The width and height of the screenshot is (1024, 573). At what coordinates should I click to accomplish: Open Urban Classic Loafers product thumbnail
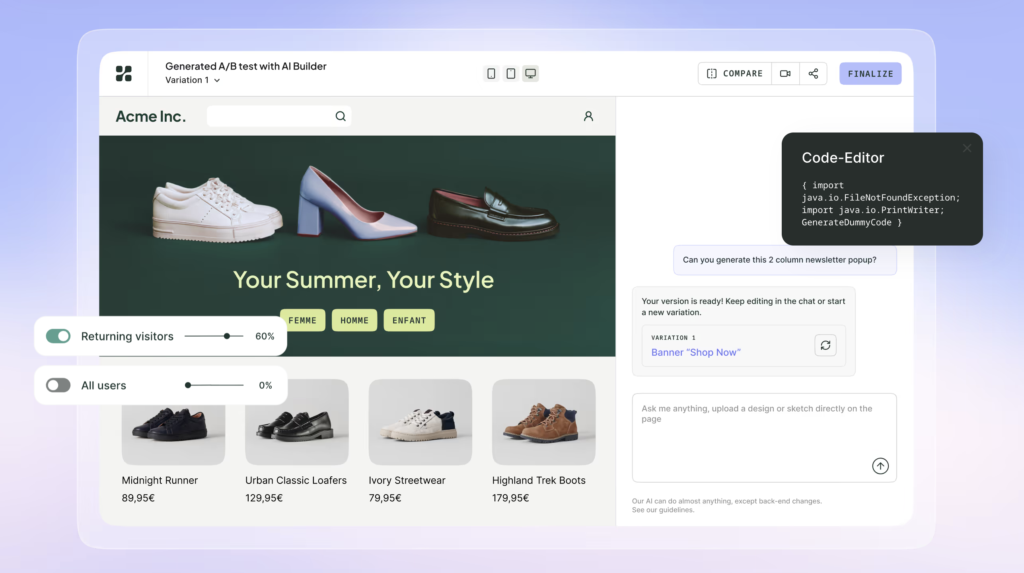(x=296, y=423)
